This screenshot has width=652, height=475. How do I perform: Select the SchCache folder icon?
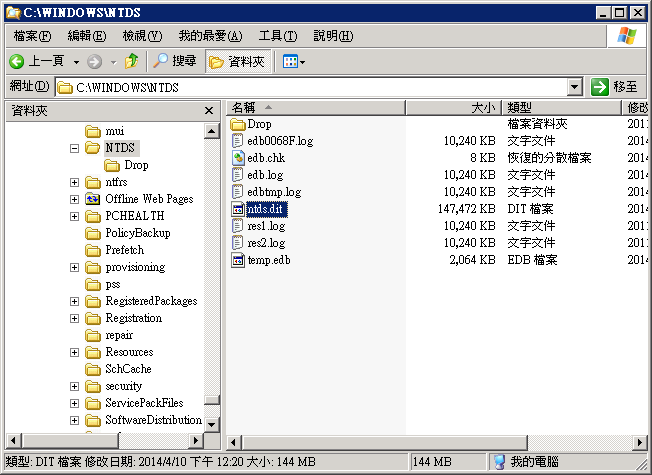(x=93, y=369)
